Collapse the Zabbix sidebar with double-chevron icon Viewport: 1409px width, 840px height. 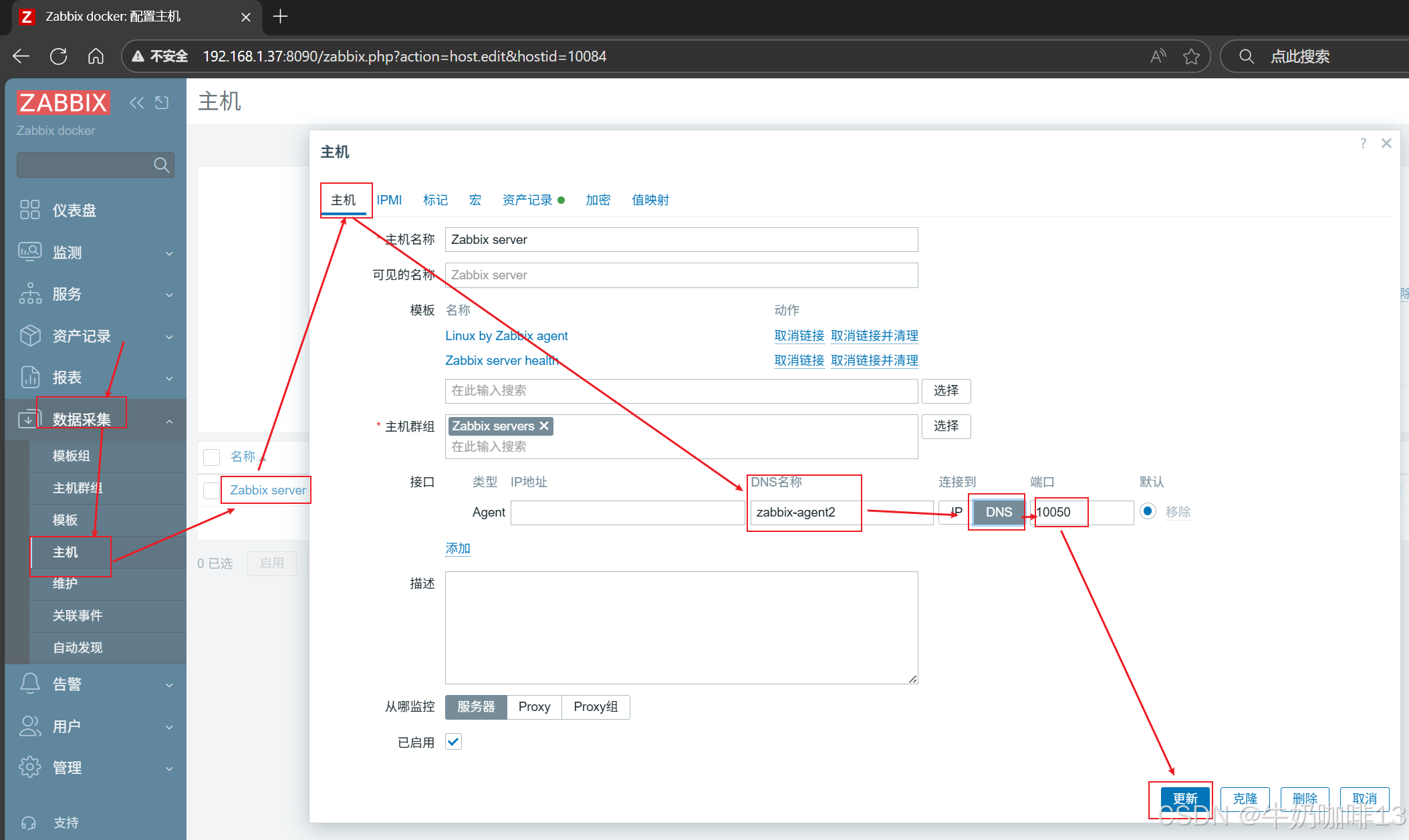tap(136, 102)
